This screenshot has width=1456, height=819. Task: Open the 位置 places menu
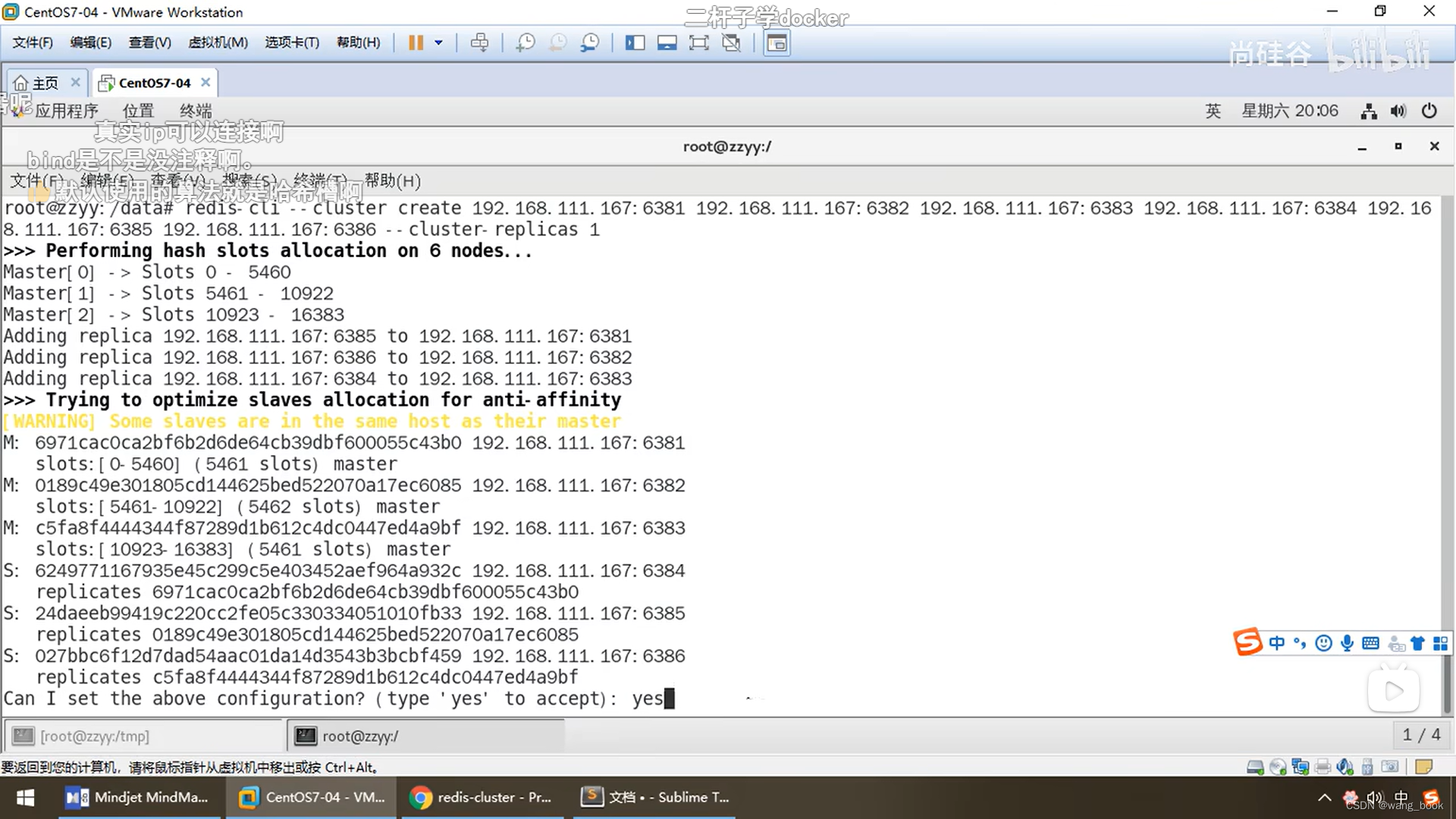138,111
